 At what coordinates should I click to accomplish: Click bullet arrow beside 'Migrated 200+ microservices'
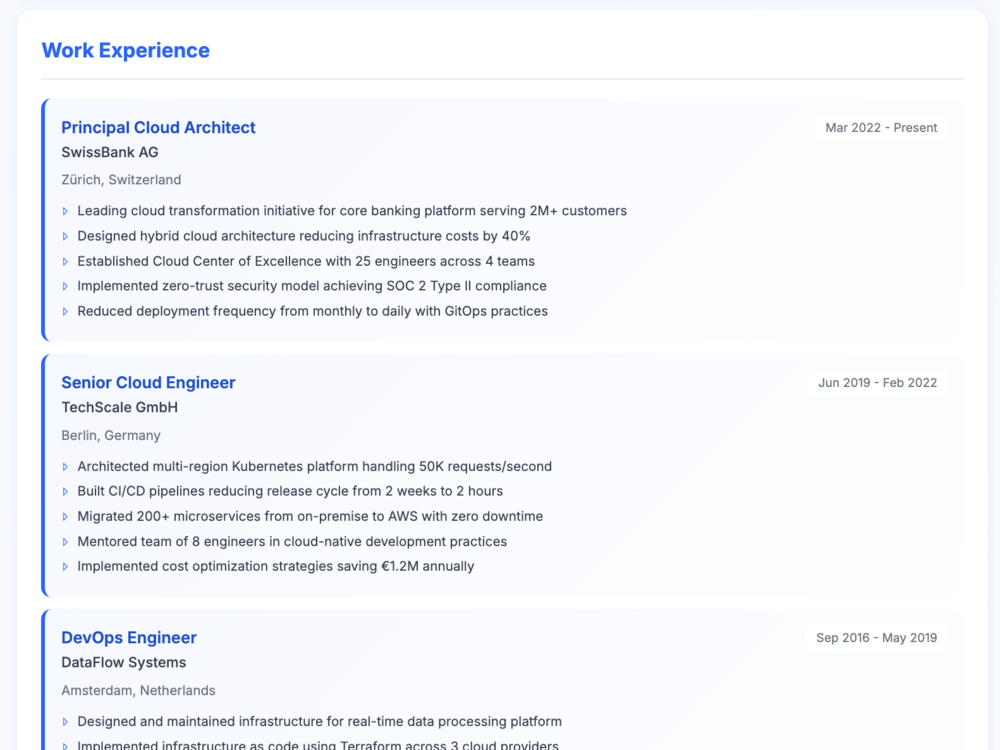65,517
